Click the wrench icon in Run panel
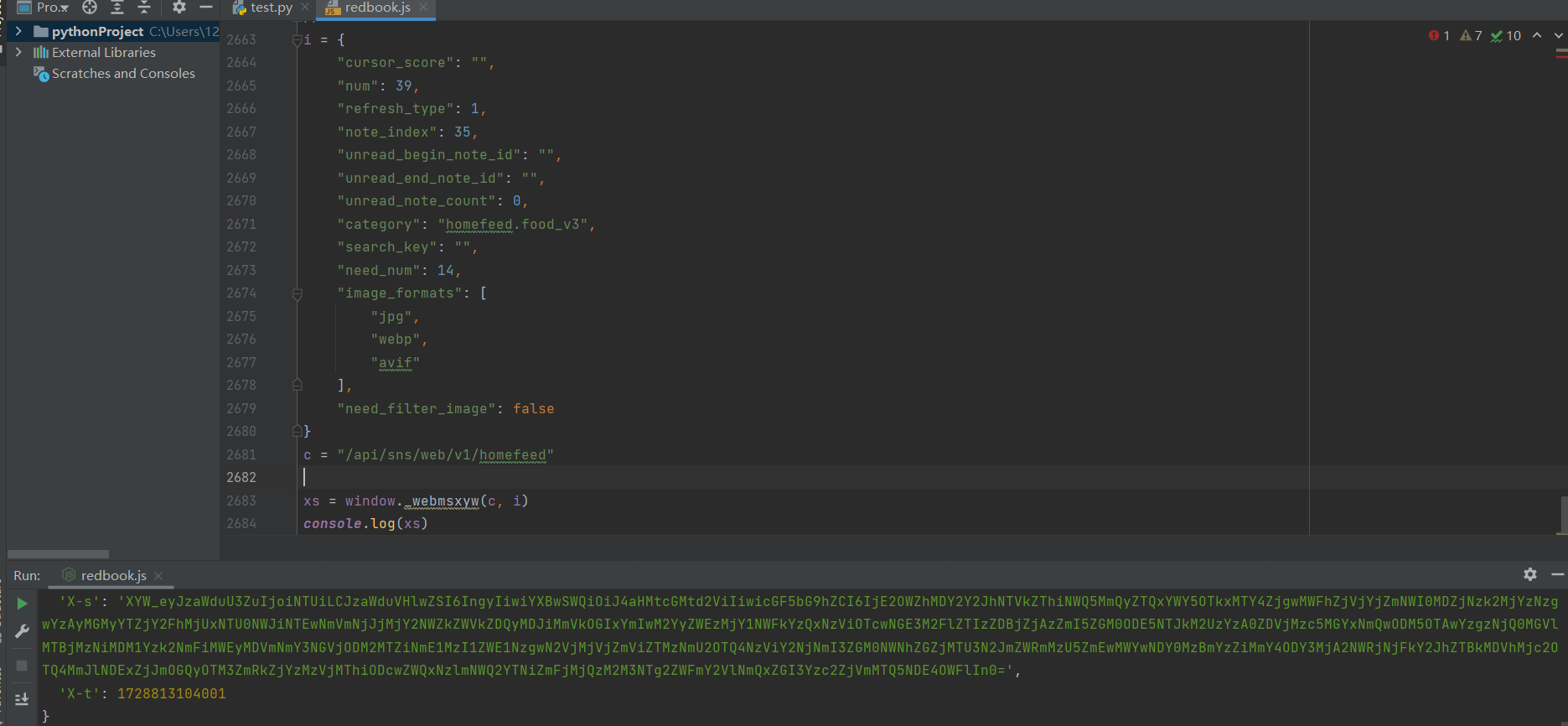Screen dimensions: 1568x726 pyautogui.click(x=23, y=631)
